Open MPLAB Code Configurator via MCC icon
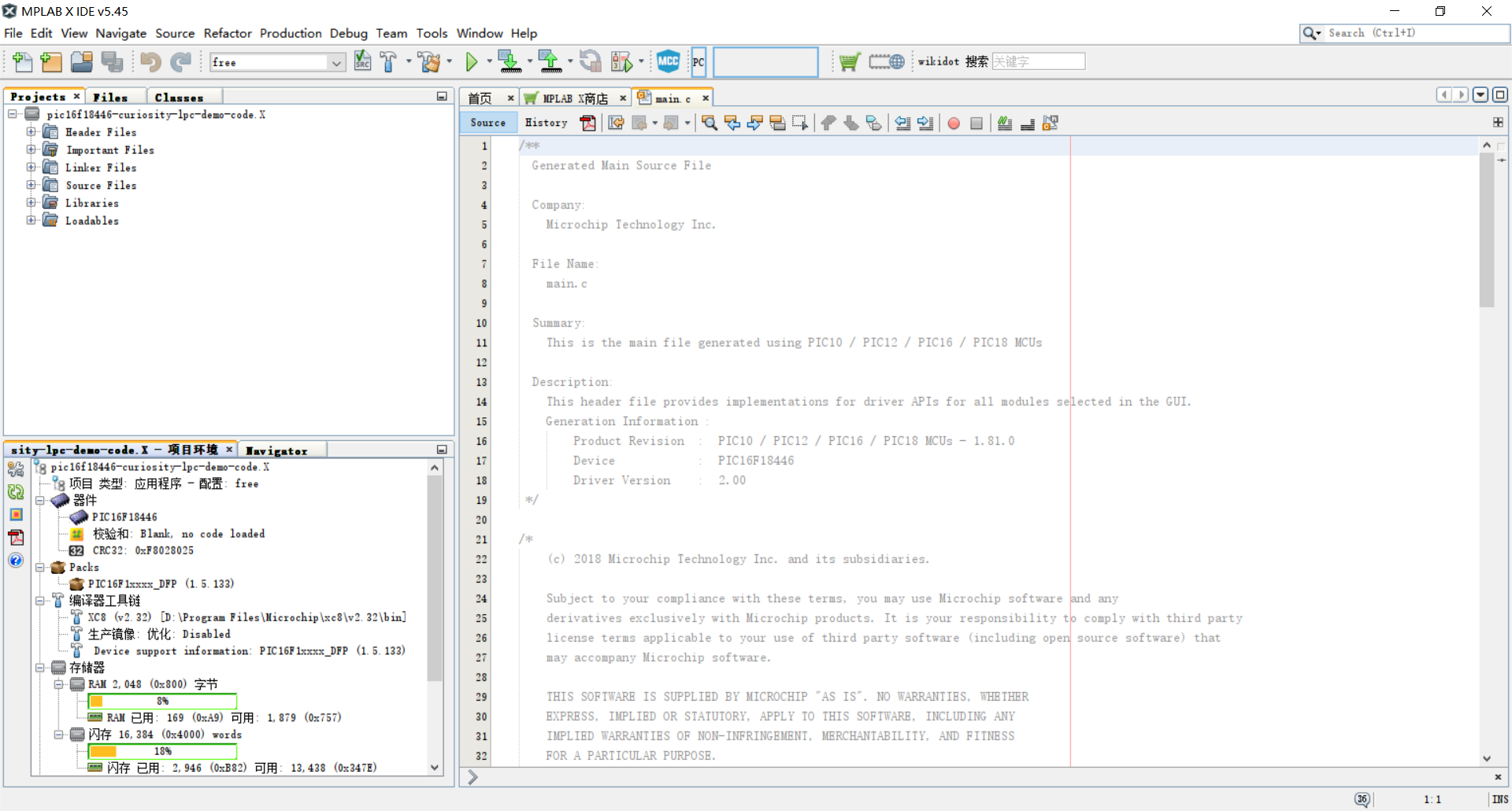Image resolution: width=1512 pixels, height=811 pixels. (668, 61)
